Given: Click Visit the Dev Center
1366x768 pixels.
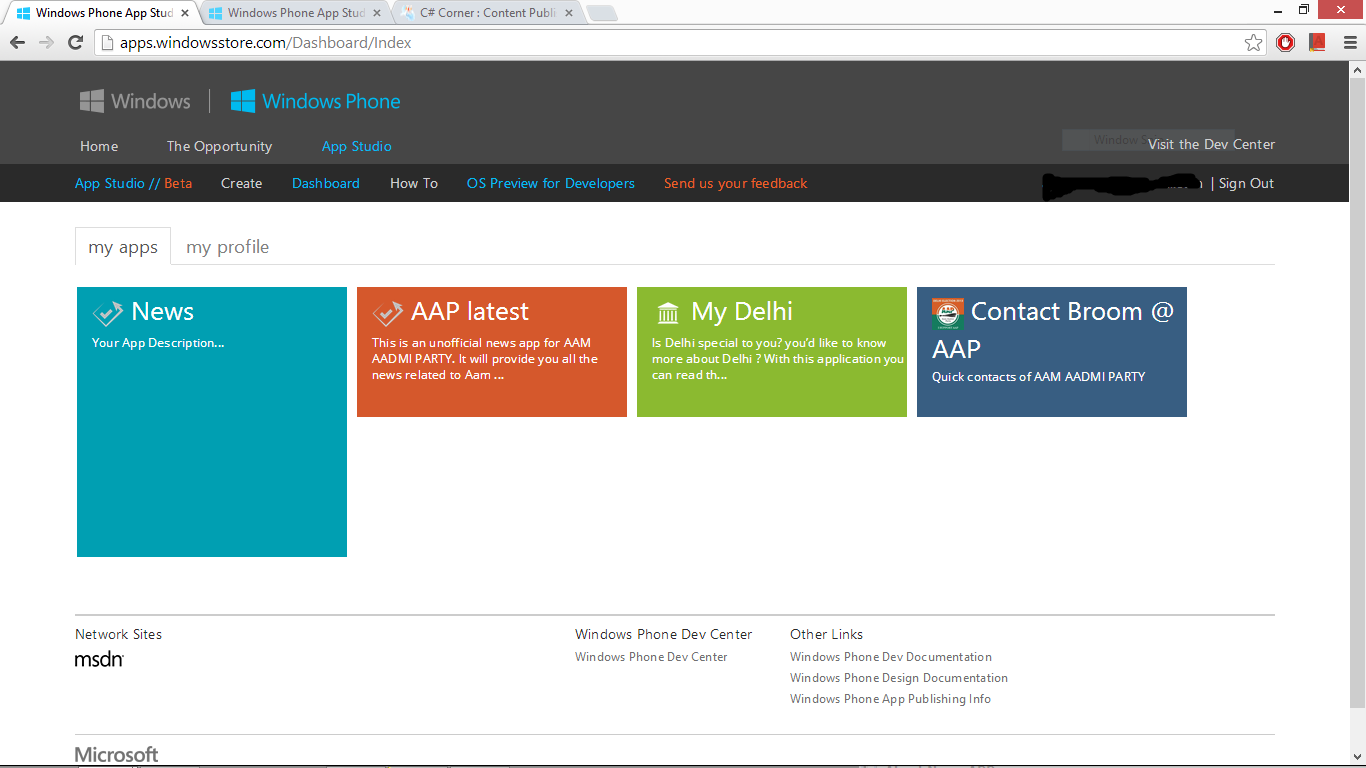Looking at the screenshot, I should [1211, 144].
